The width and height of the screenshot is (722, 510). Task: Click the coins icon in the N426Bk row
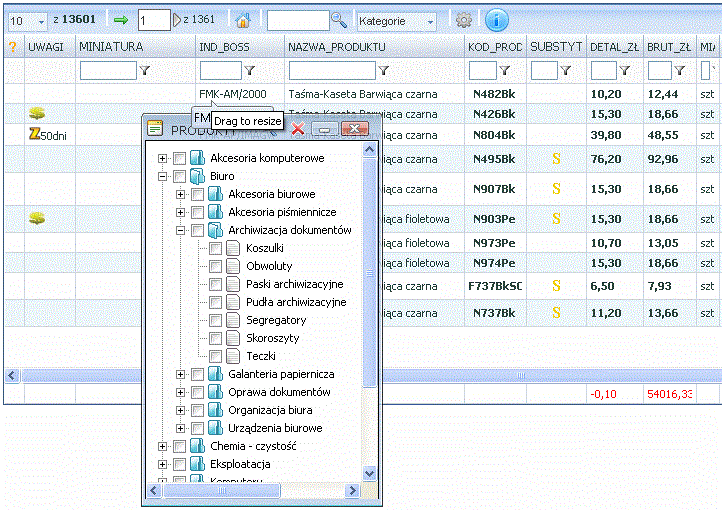click(x=37, y=113)
